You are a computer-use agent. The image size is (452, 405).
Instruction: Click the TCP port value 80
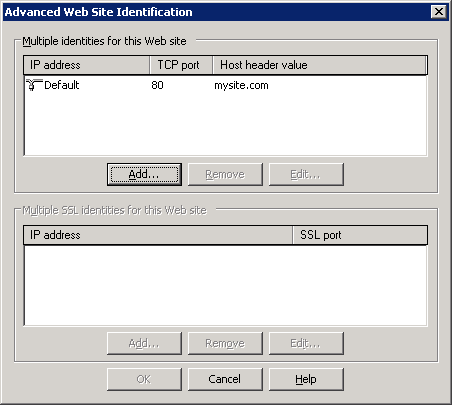pos(157,85)
